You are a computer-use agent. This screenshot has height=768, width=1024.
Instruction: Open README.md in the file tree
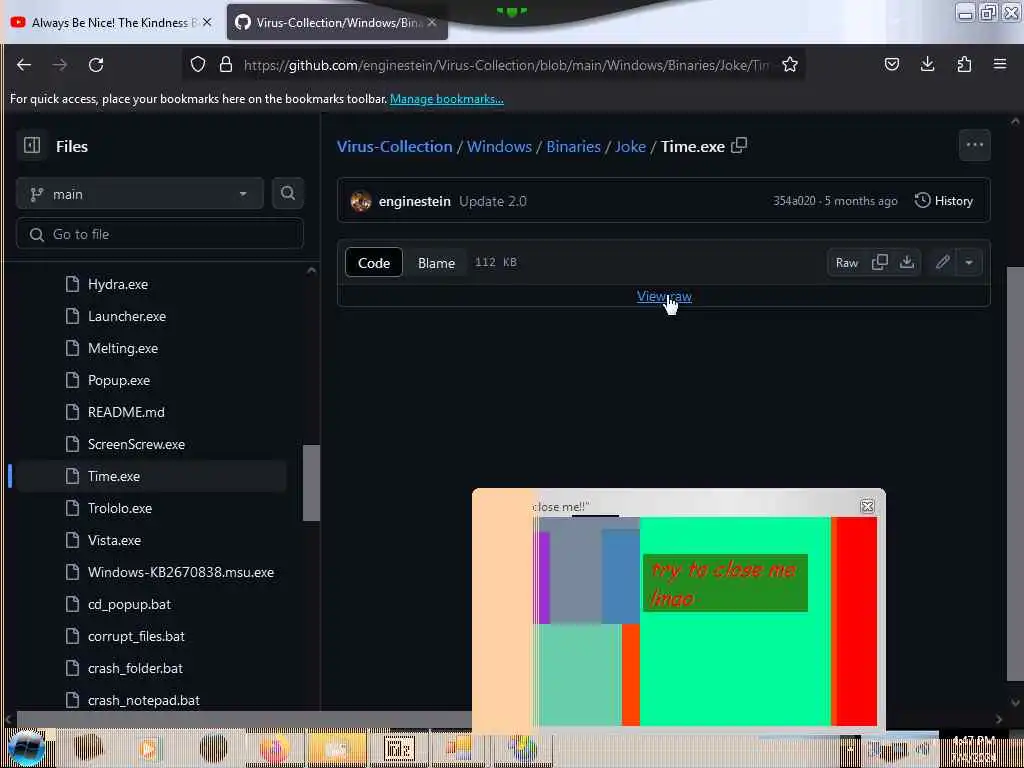pyautogui.click(x=126, y=413)
